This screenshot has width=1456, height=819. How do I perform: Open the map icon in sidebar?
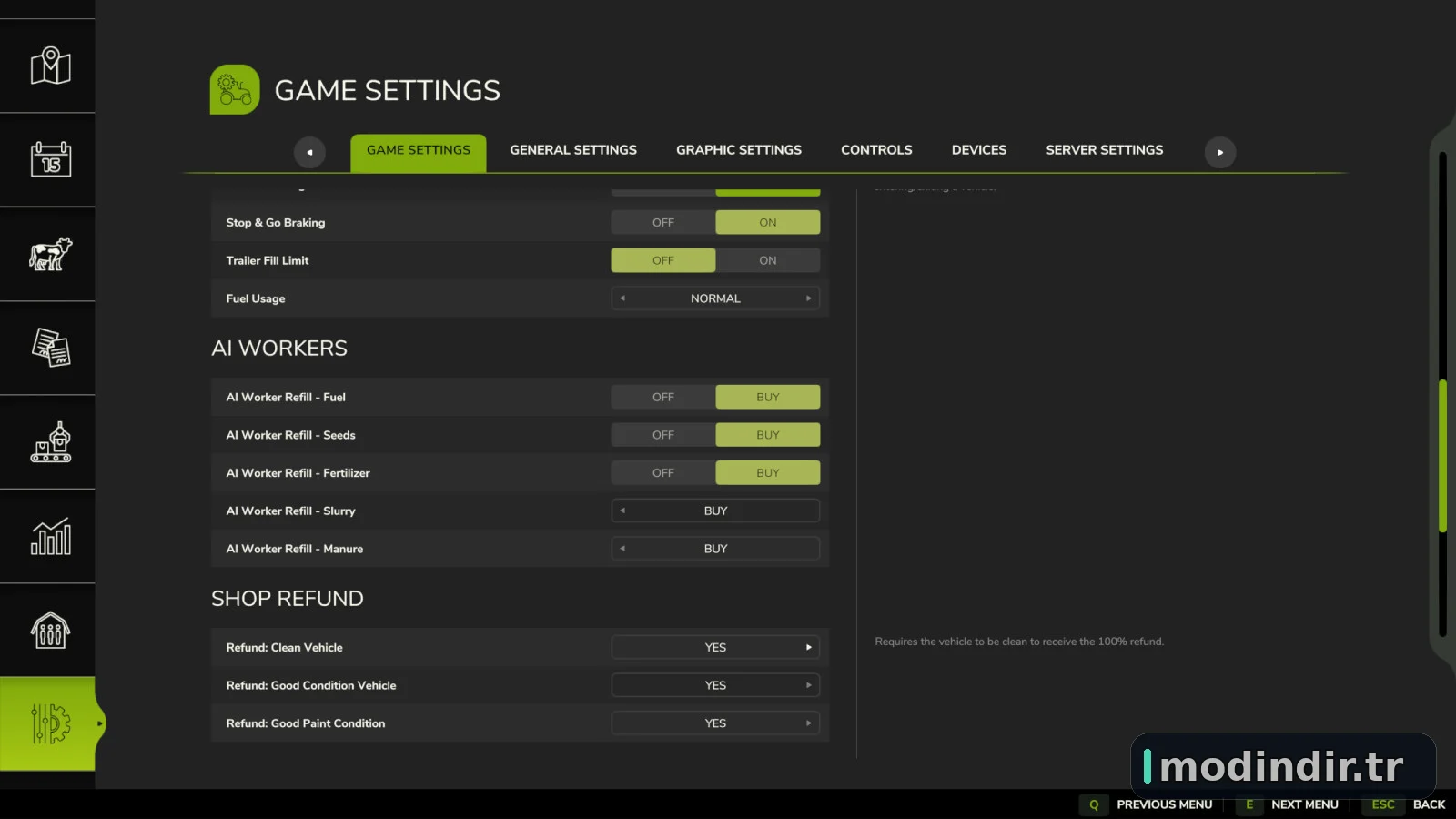(50, 66)
